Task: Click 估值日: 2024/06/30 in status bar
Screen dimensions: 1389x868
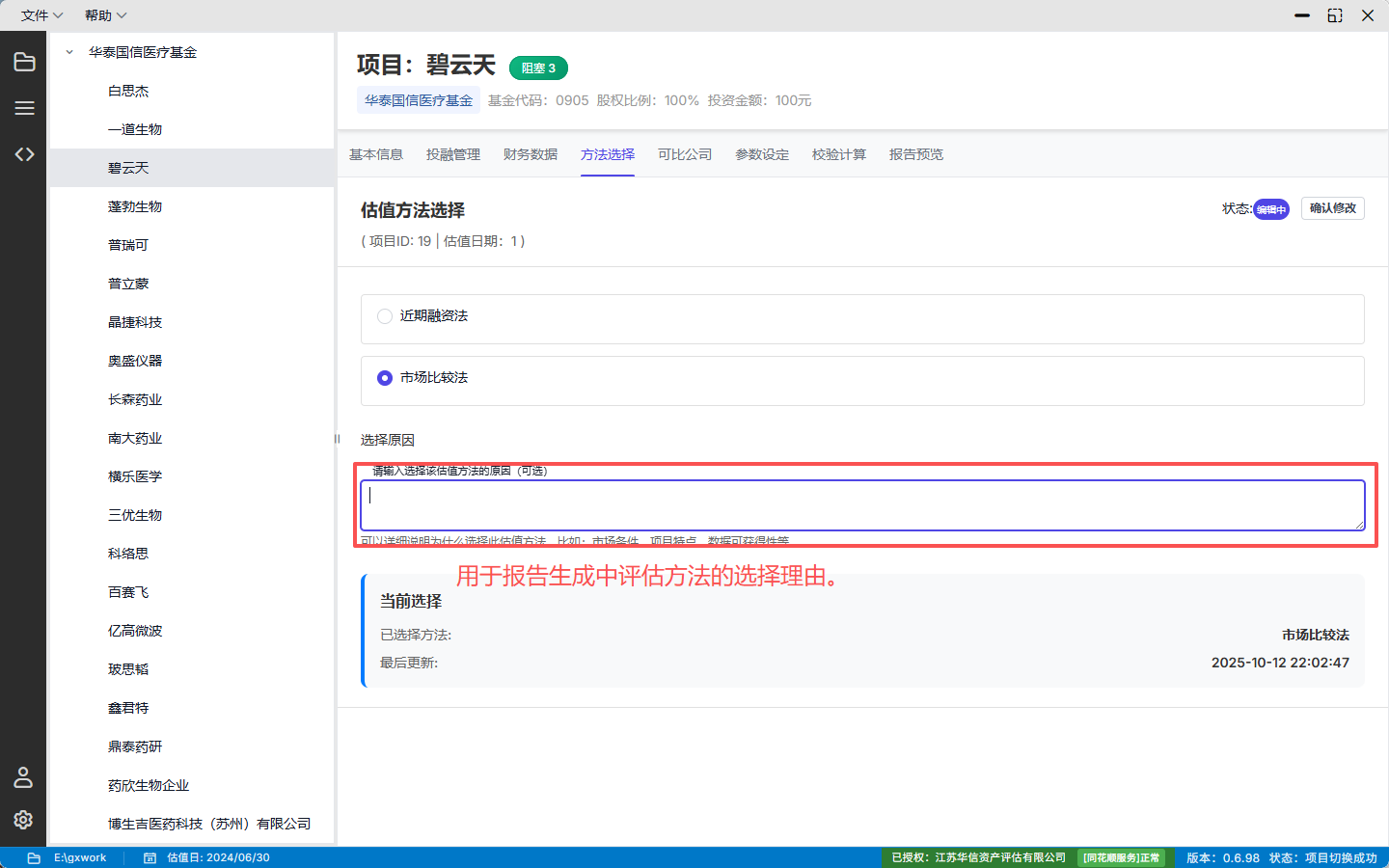Action: (x=218, y=857)
